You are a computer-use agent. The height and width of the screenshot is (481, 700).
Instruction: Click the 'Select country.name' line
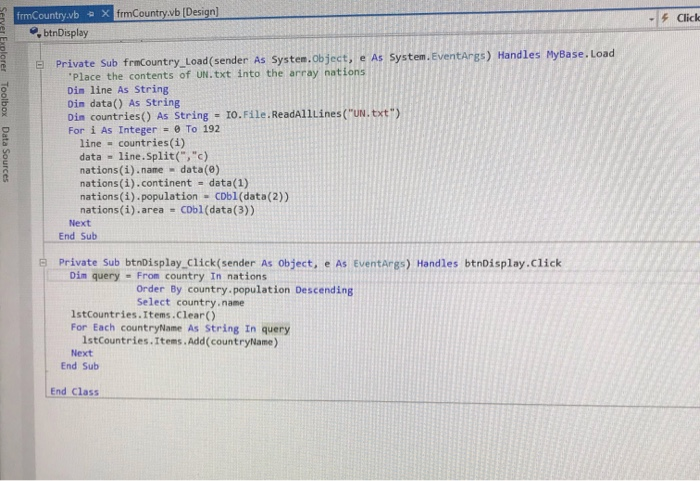tap(191, 302)
